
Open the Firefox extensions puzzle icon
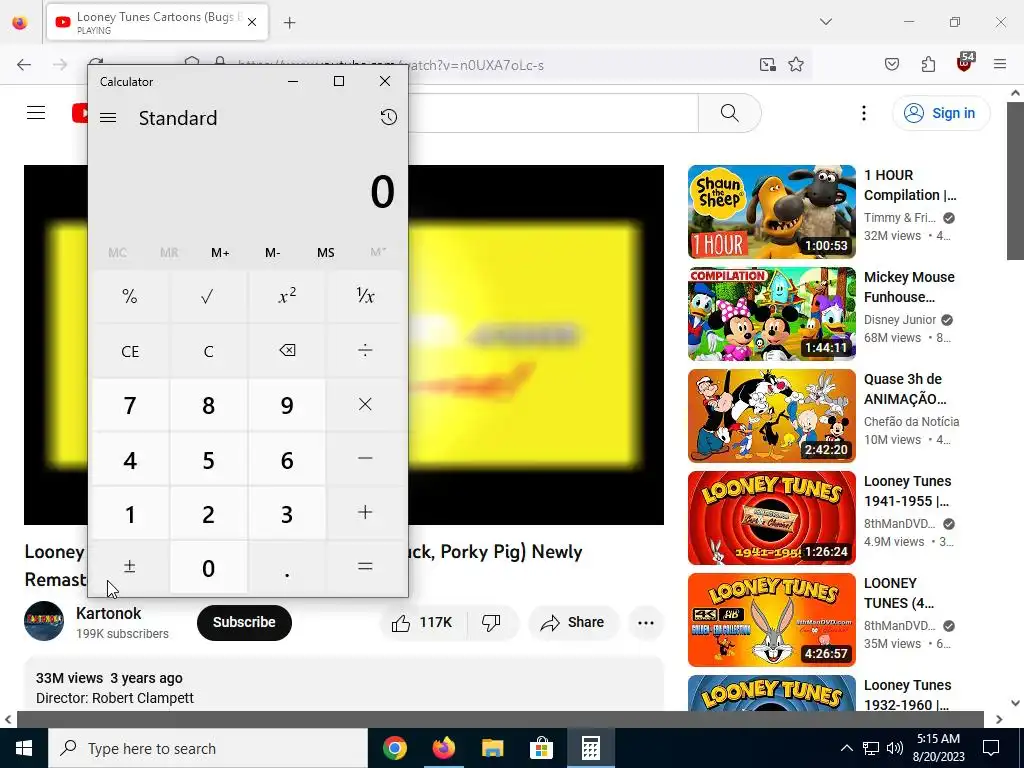(928, 64)
